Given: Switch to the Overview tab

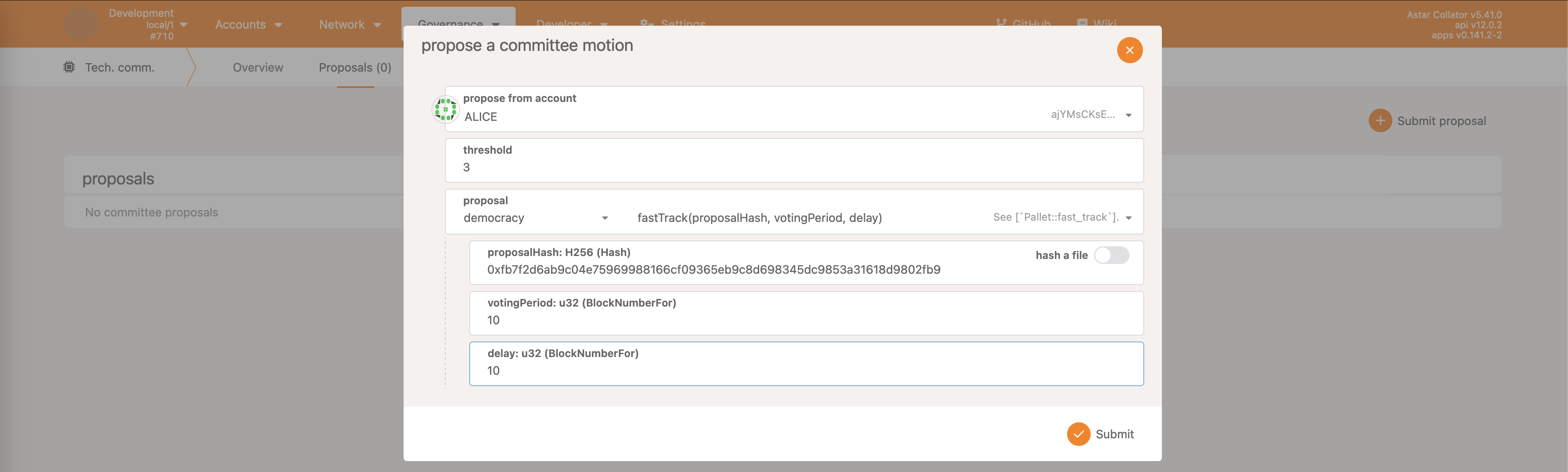Looking at the screenshot, I should [x=257, y=67].
